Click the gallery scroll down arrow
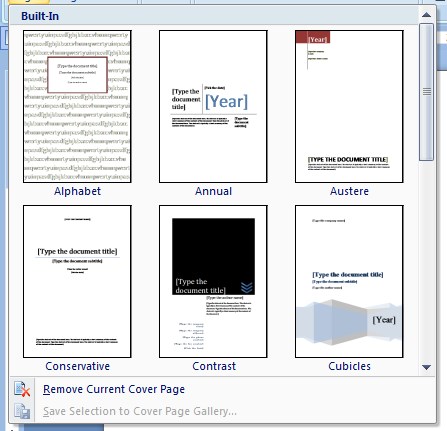The image size is (447, 431). coord(426,367)
